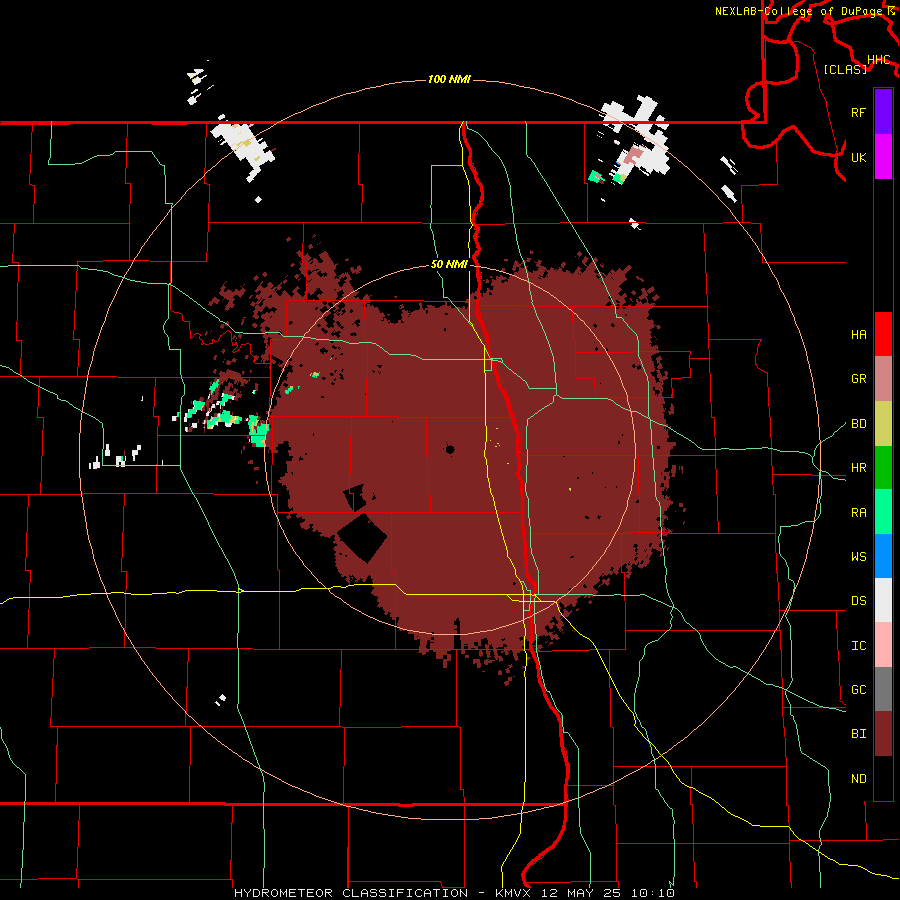Image resolution: width=900 pixels, height=900 pixels.
Task: Select the GR legend color block
Action: click(883, 379)
